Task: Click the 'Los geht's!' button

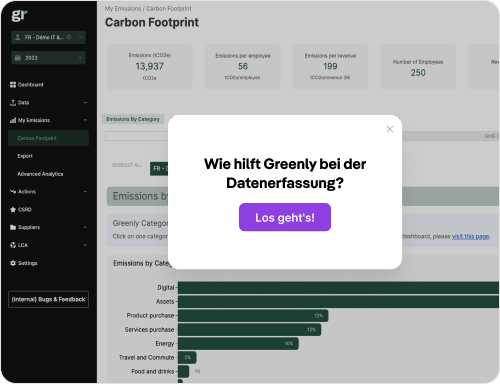Action: (285, 217)
